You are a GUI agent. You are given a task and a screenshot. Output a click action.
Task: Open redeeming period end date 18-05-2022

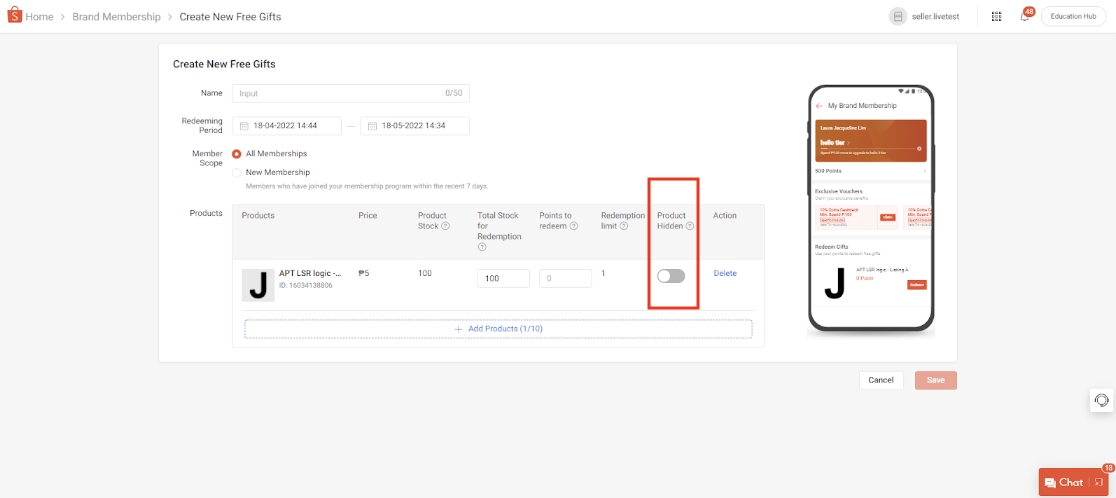point(415,126)
